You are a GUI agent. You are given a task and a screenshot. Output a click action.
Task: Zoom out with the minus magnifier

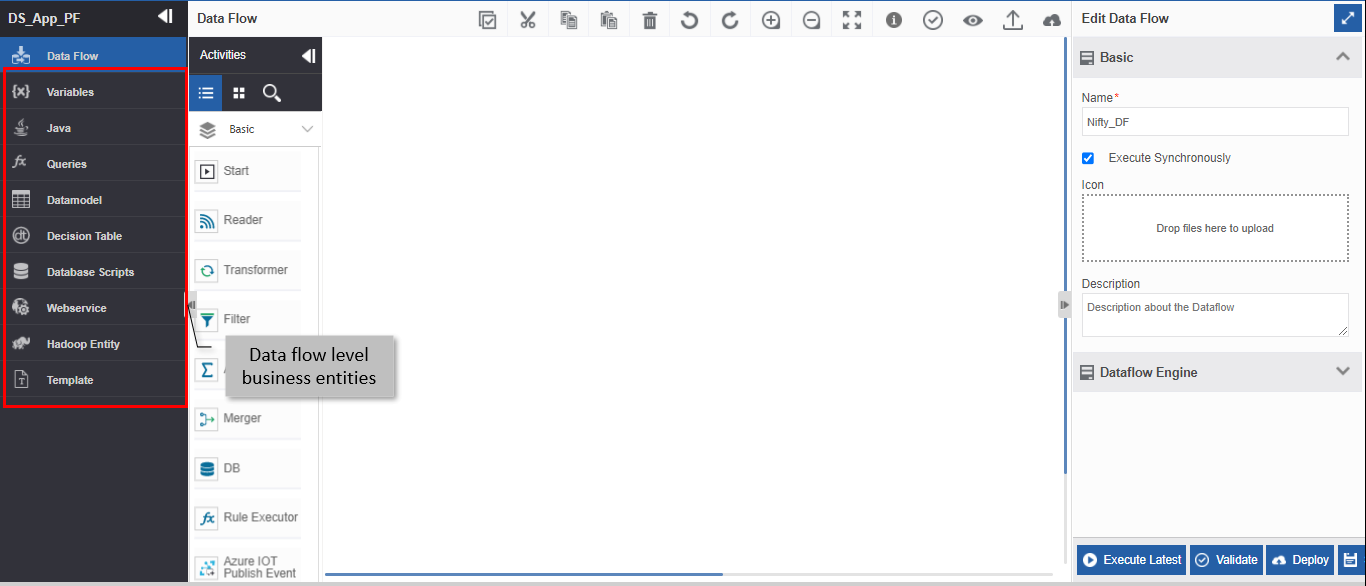(x=812, y=20)
